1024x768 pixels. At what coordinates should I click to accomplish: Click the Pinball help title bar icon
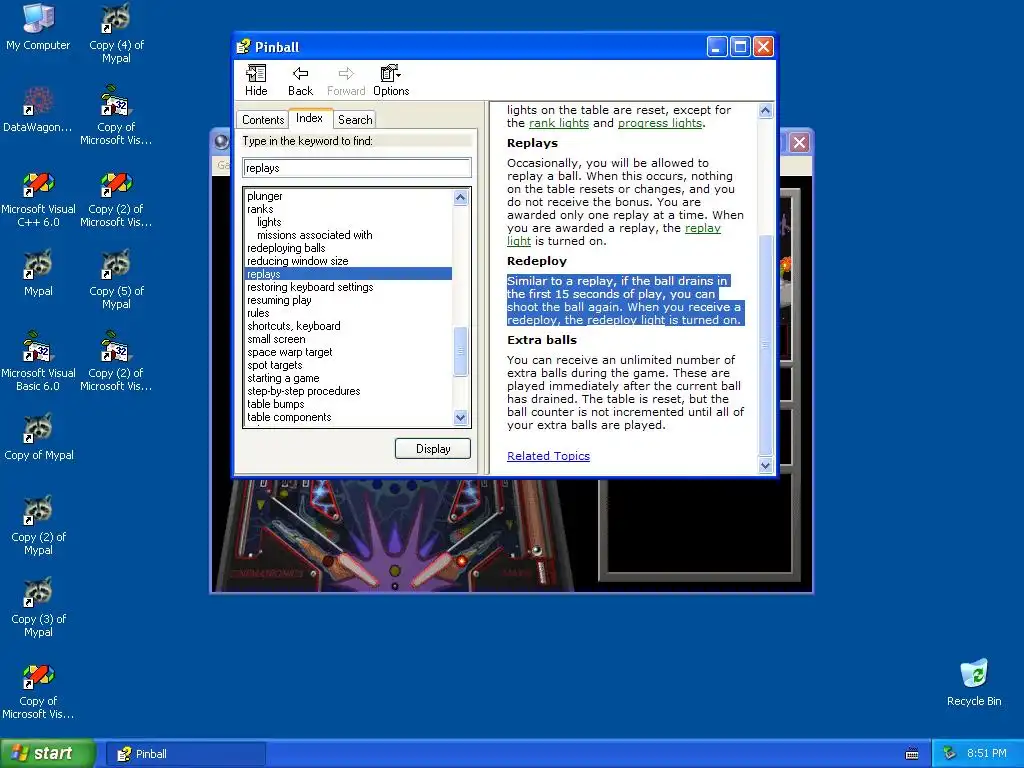point(244,46)
